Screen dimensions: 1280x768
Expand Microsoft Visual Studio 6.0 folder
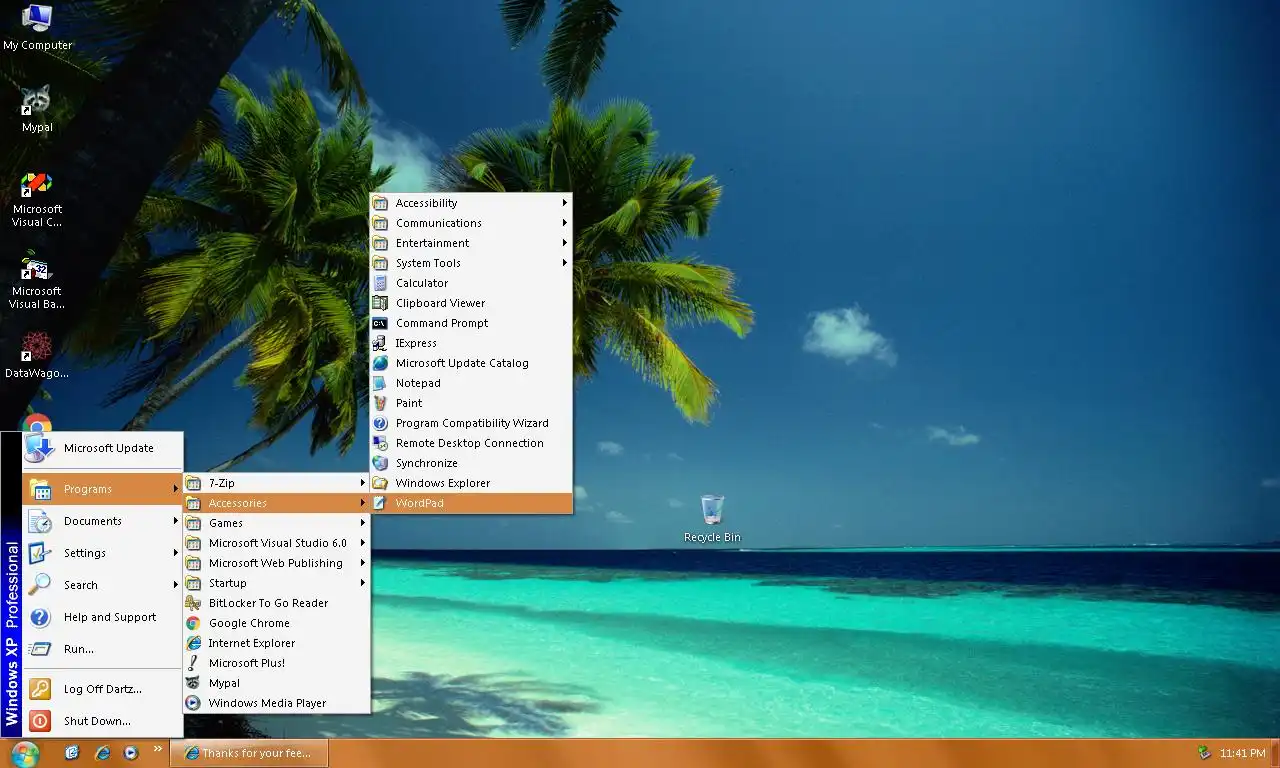click(x=277, y=543)
